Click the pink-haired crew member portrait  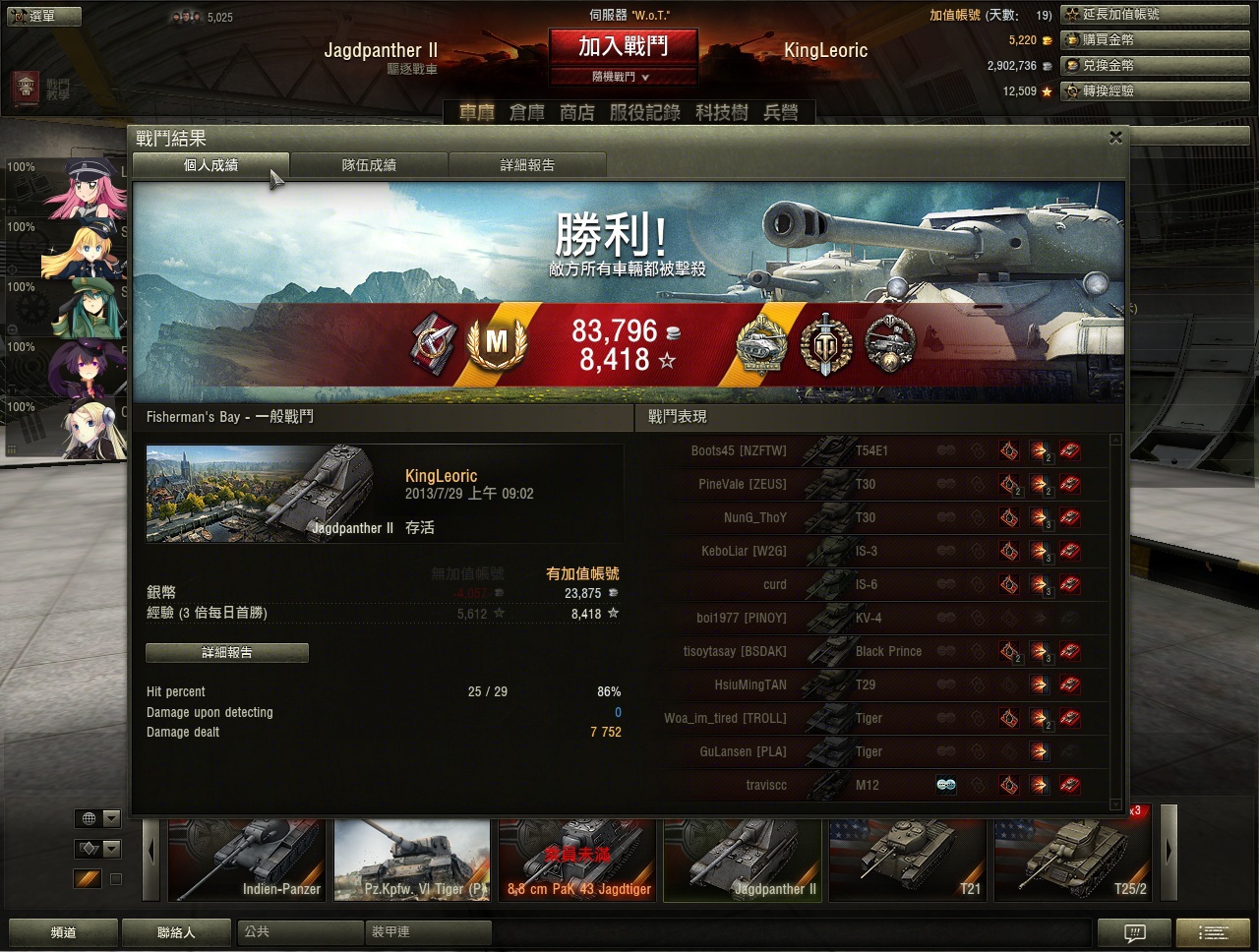coord(90,189)
